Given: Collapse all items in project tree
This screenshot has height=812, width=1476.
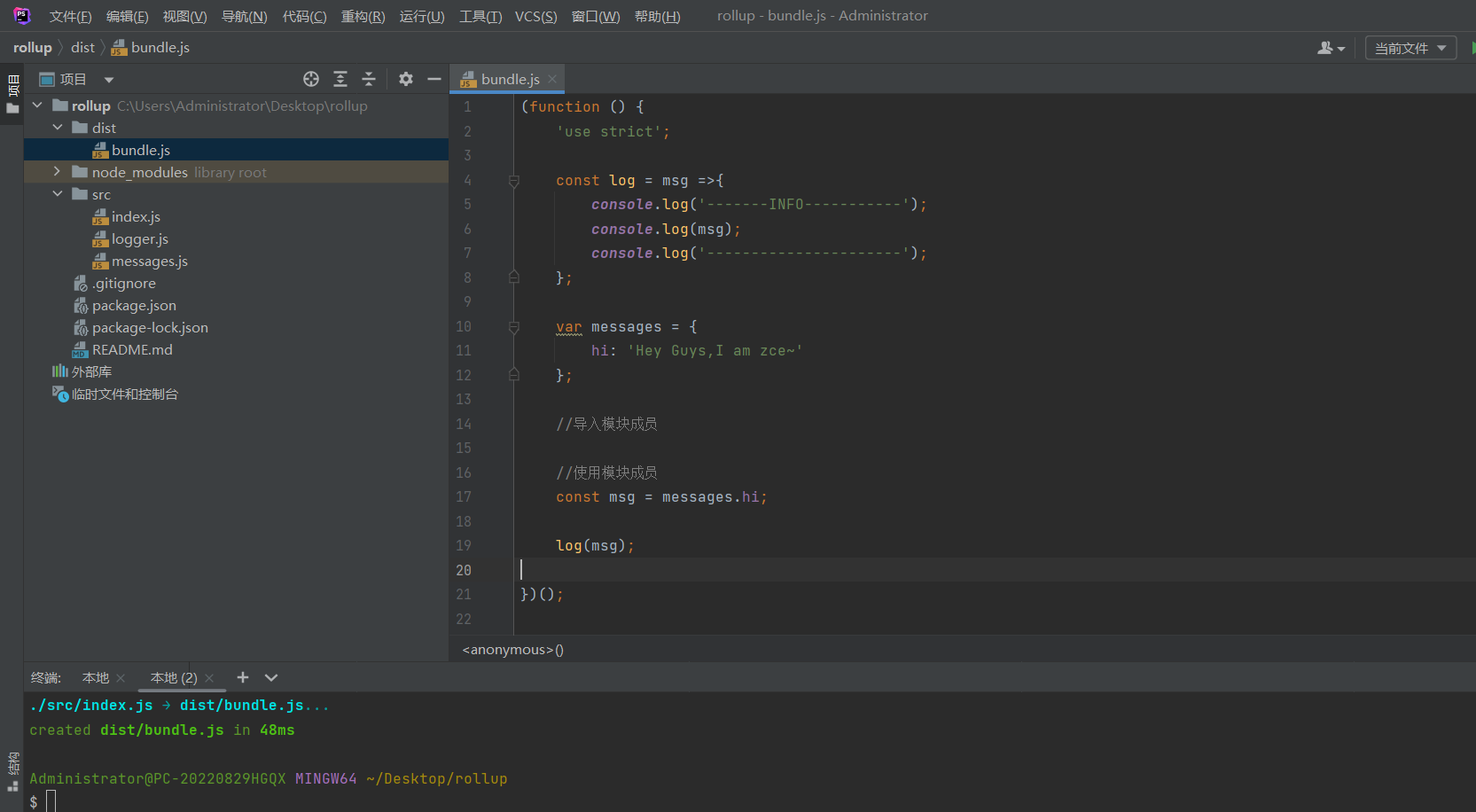Looking at the screenshot, I should tap(369, 79).
